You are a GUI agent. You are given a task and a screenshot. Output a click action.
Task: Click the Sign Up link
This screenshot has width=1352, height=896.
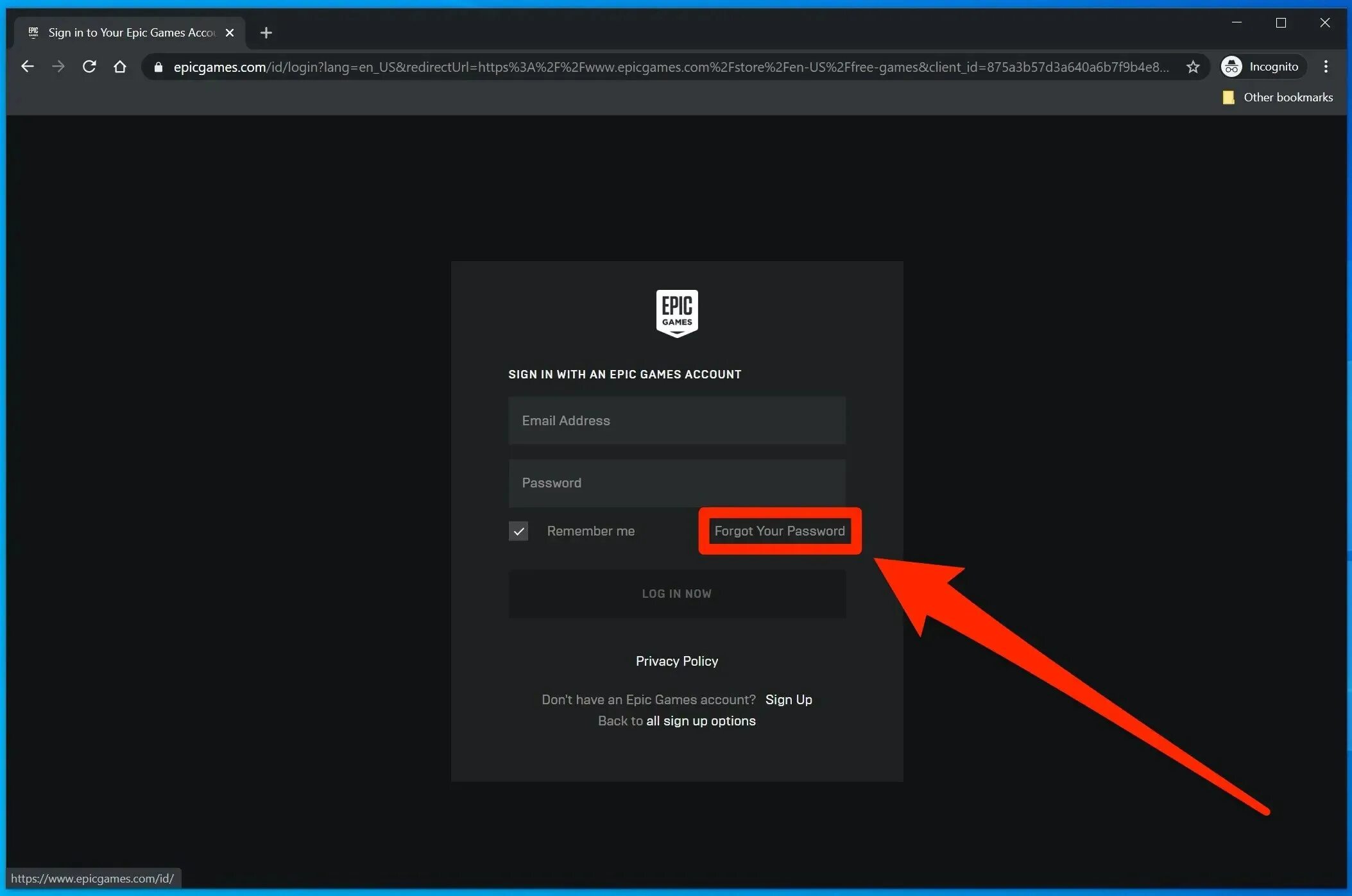(x=788, y=699)
